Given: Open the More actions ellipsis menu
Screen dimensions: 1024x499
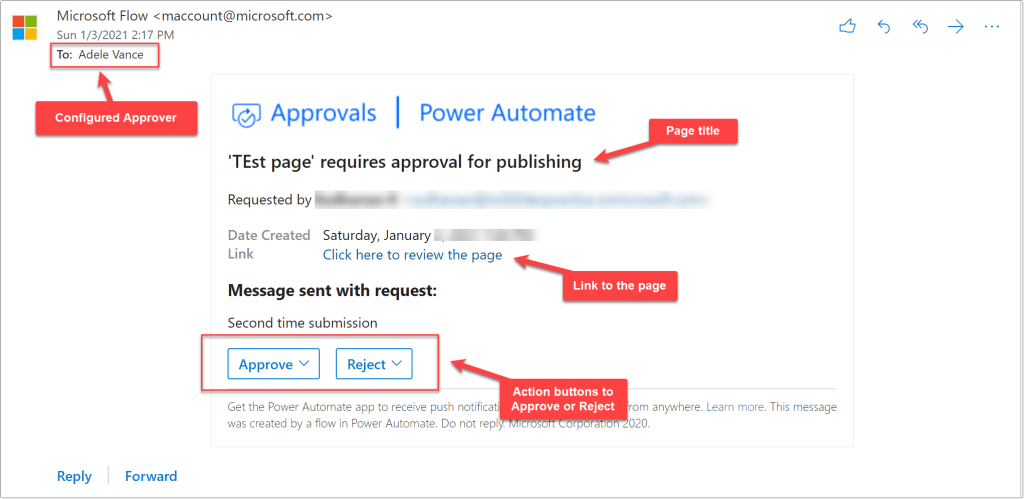Looking at the screenshot, I should (992, 27).
